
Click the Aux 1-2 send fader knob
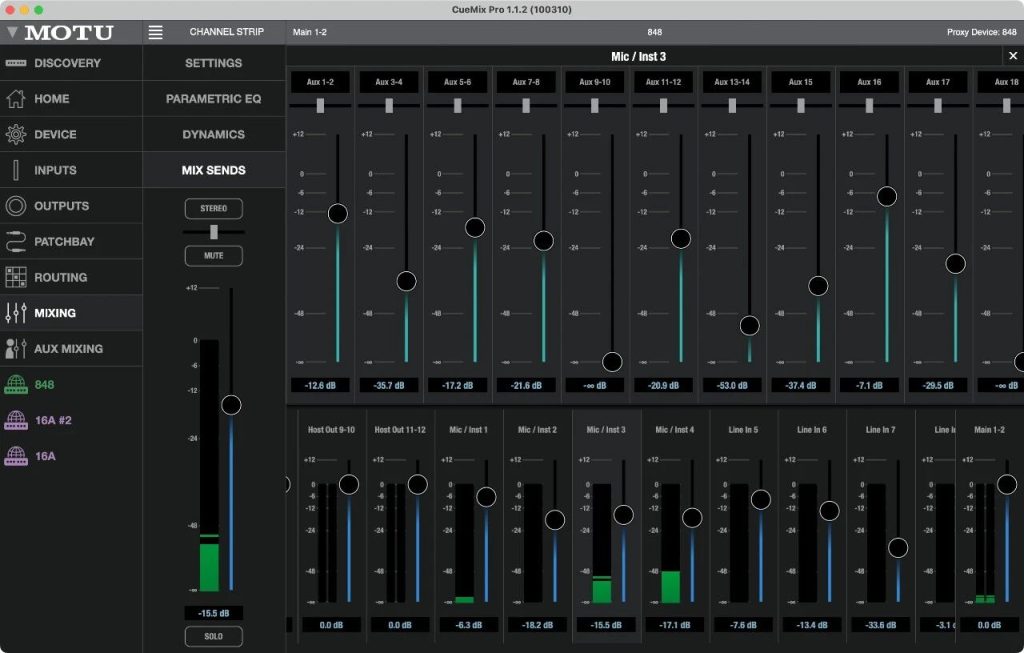337,213
